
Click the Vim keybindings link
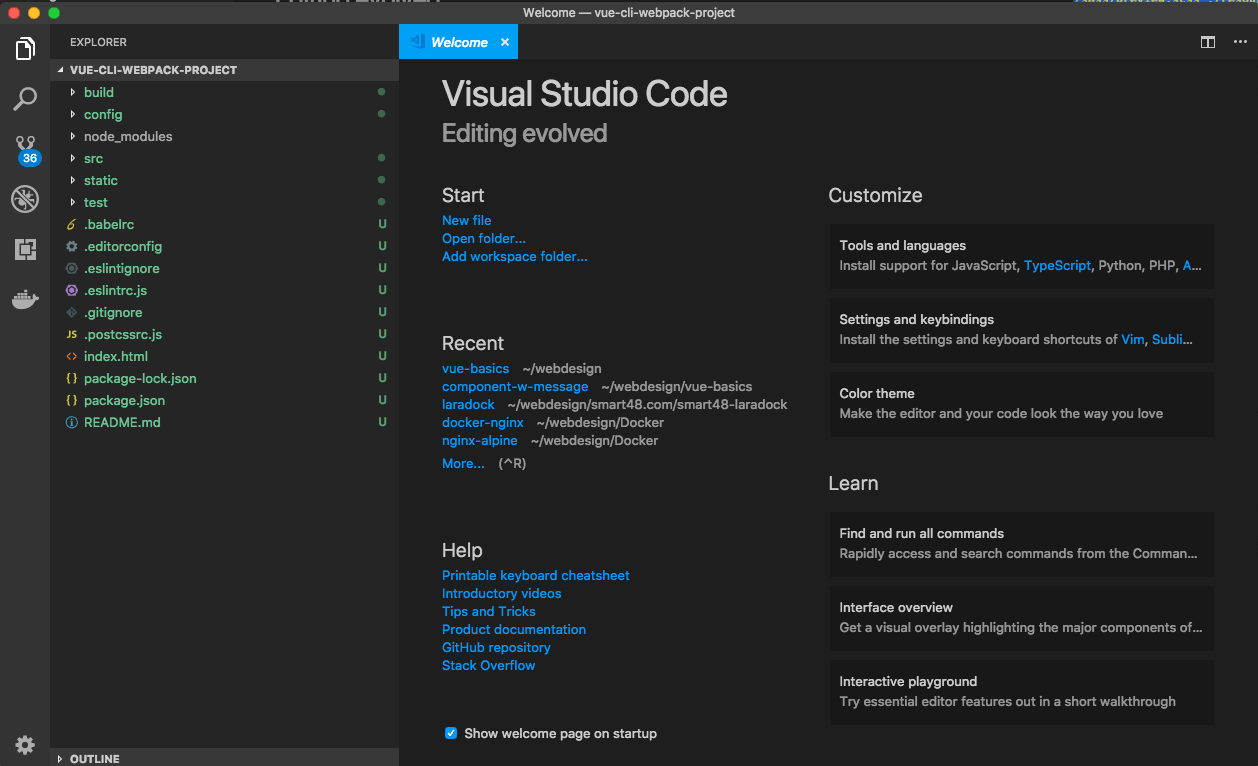tap(1132, 339)
